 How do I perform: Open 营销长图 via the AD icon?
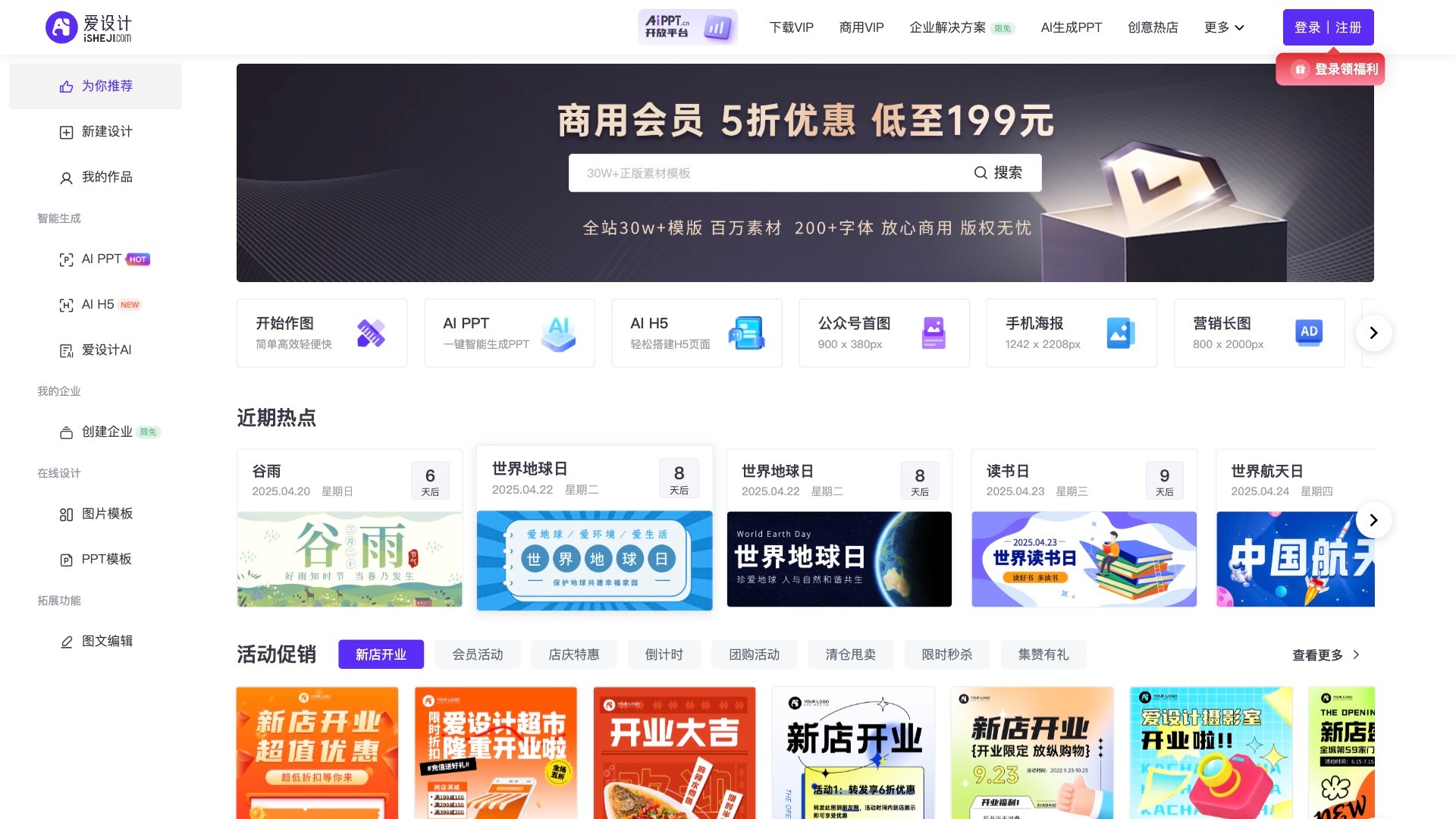pyautogui.click(x=1309, y=332)
